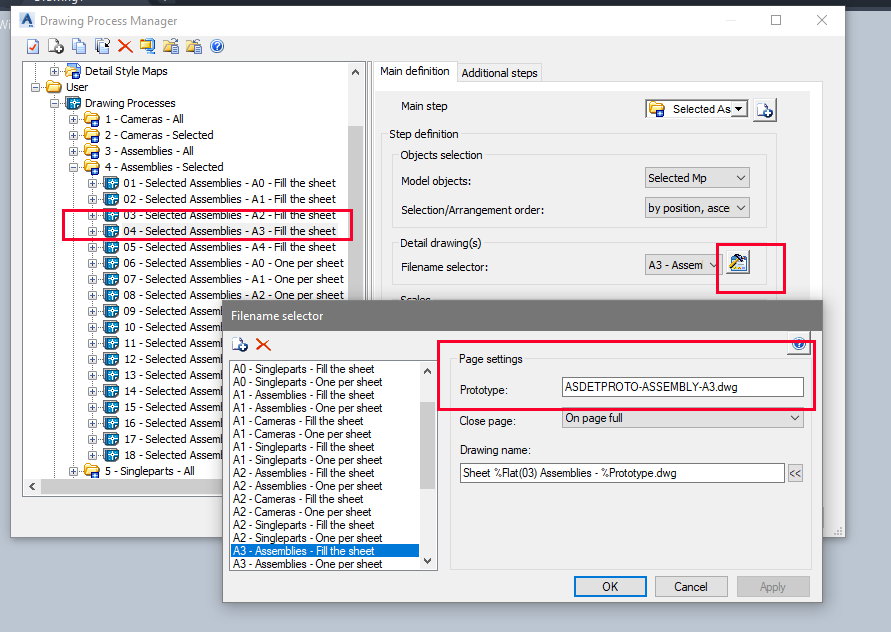The height and width of the screenshot is (632, 891).
Task: Select the Main definition tab
Action: click(416, 72)
